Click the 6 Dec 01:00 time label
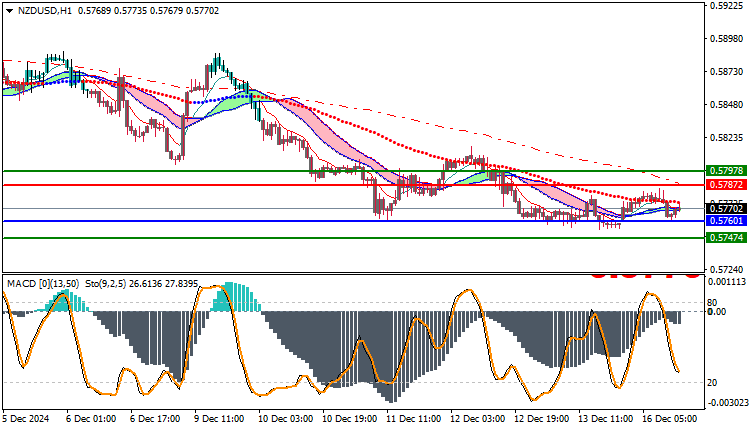Screen dimensions: 750x430 point(91,419)
